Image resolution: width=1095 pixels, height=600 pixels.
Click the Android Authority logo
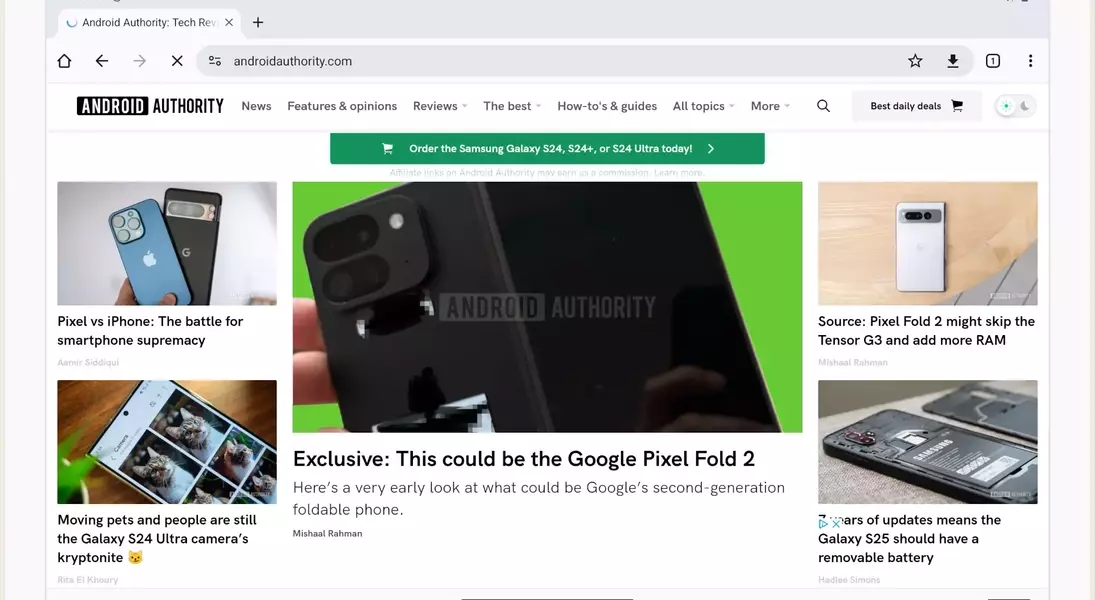coord(150,106)
